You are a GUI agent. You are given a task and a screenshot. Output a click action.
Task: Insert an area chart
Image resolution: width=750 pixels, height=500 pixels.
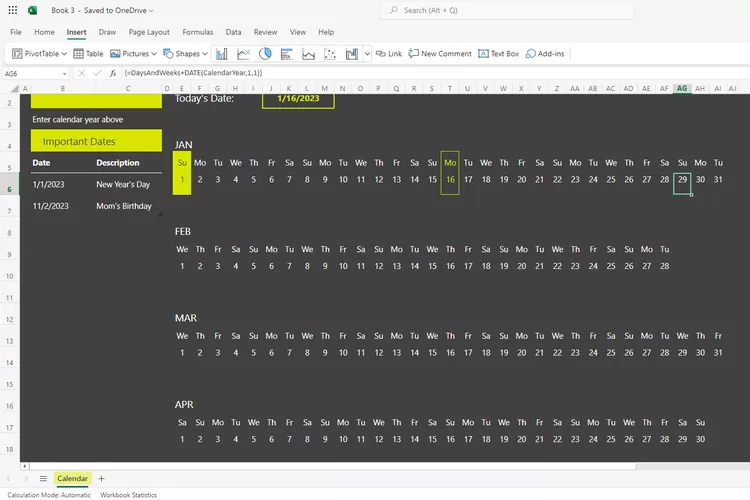tap(309, 54)
